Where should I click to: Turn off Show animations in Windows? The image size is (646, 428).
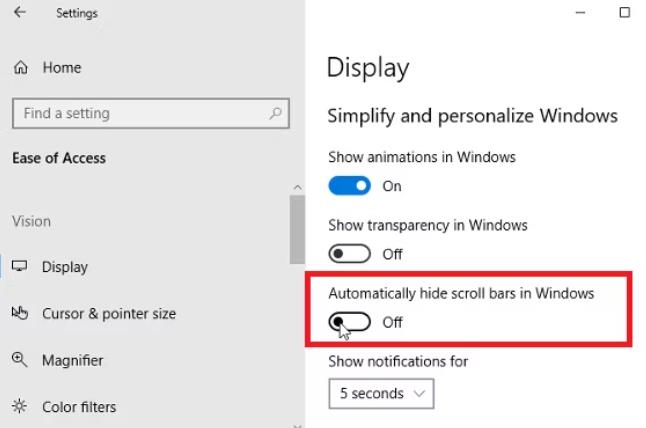pyautogui.click(x=349, y=186)
